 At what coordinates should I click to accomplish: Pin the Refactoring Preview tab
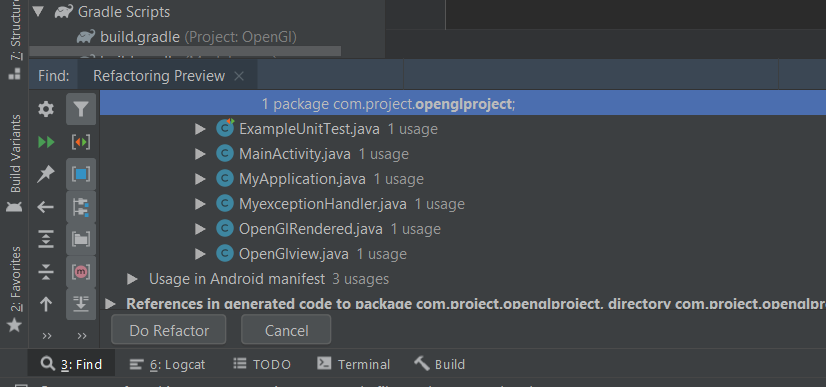point(46,174)
